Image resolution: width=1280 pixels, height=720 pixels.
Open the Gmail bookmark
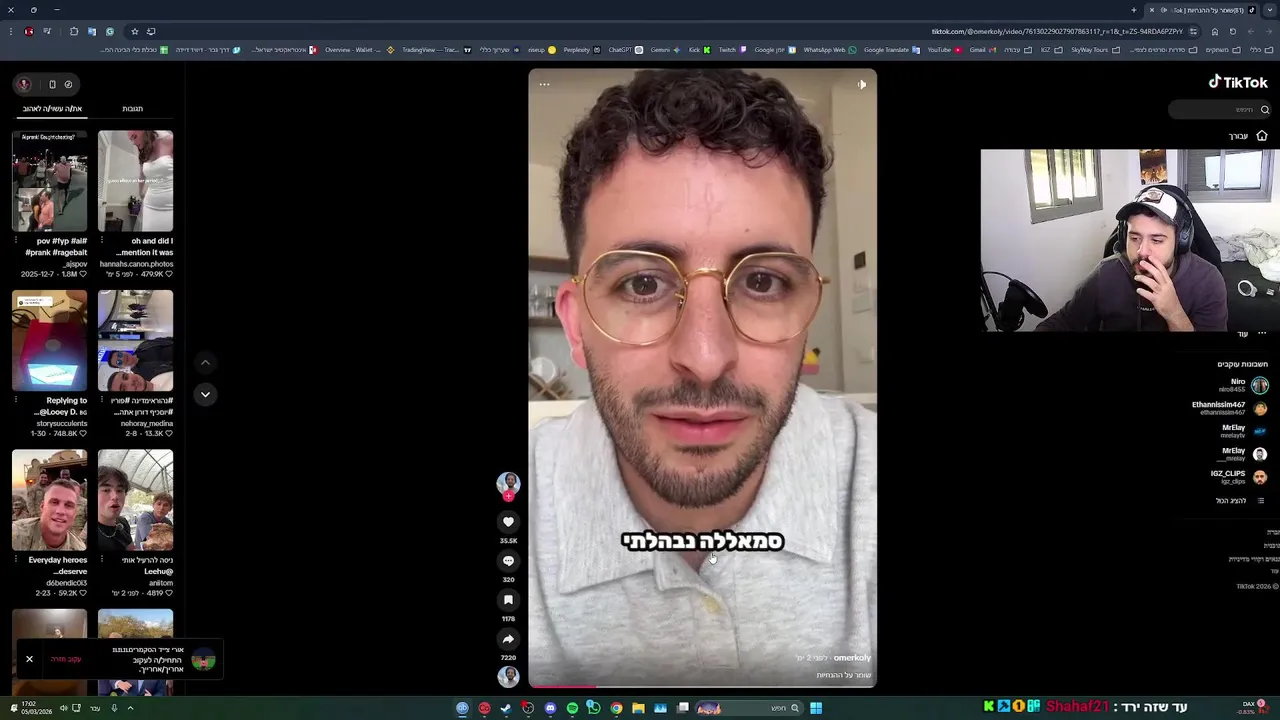(x=982, y=50)
